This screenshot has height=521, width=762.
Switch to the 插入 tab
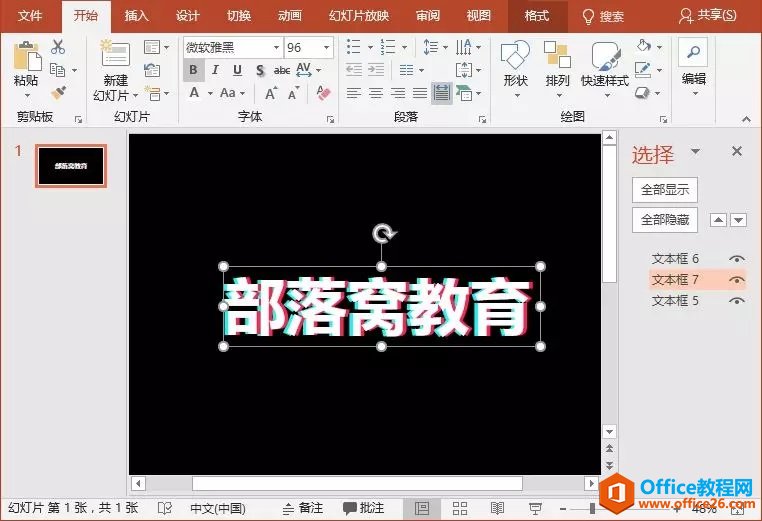point(137,16)
